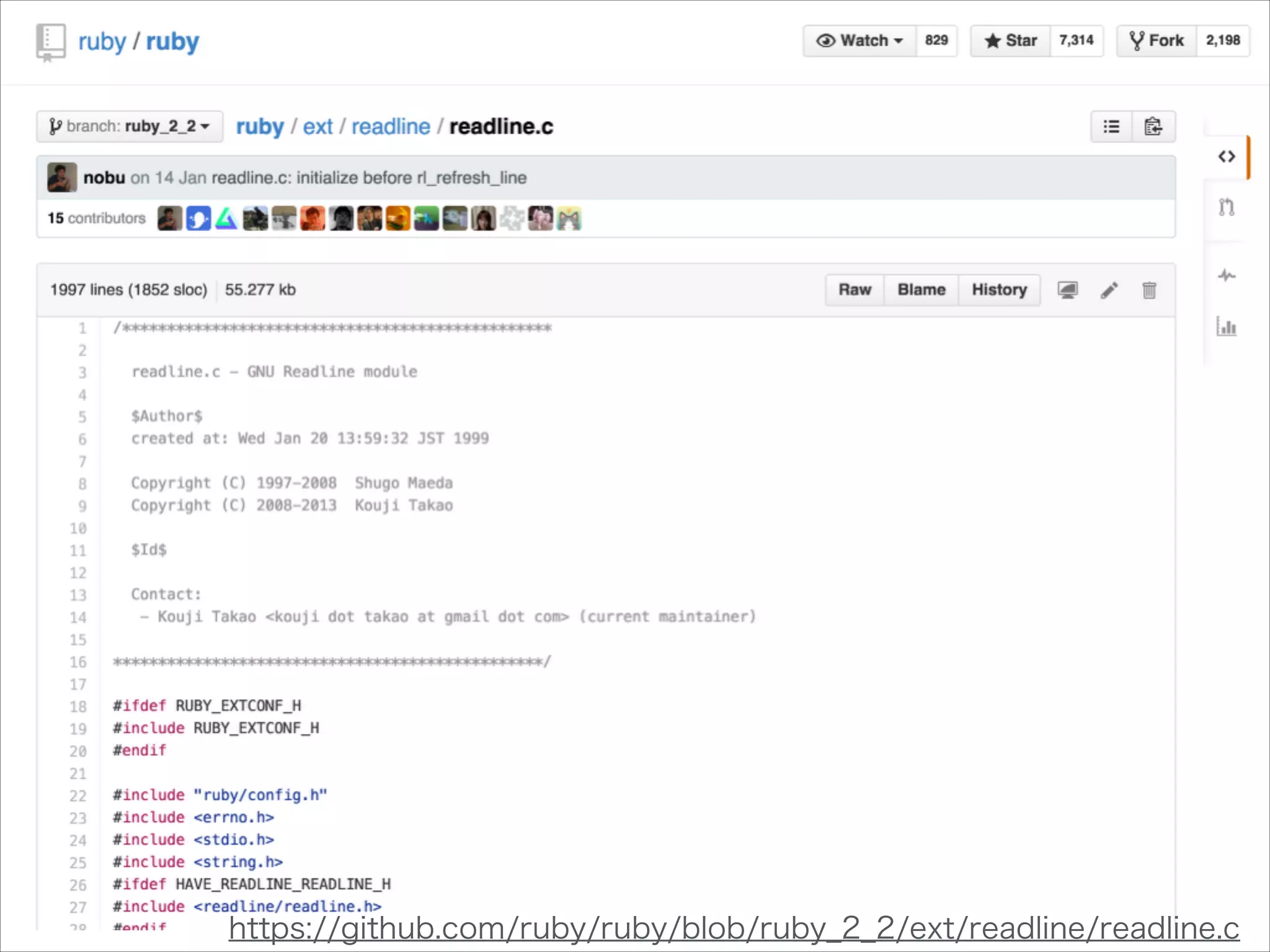Screen dimensions: 1270x952
Task: Click '#include <readline/readline.h>' code line
Action: pyautogui.click(x=247, y=907)
